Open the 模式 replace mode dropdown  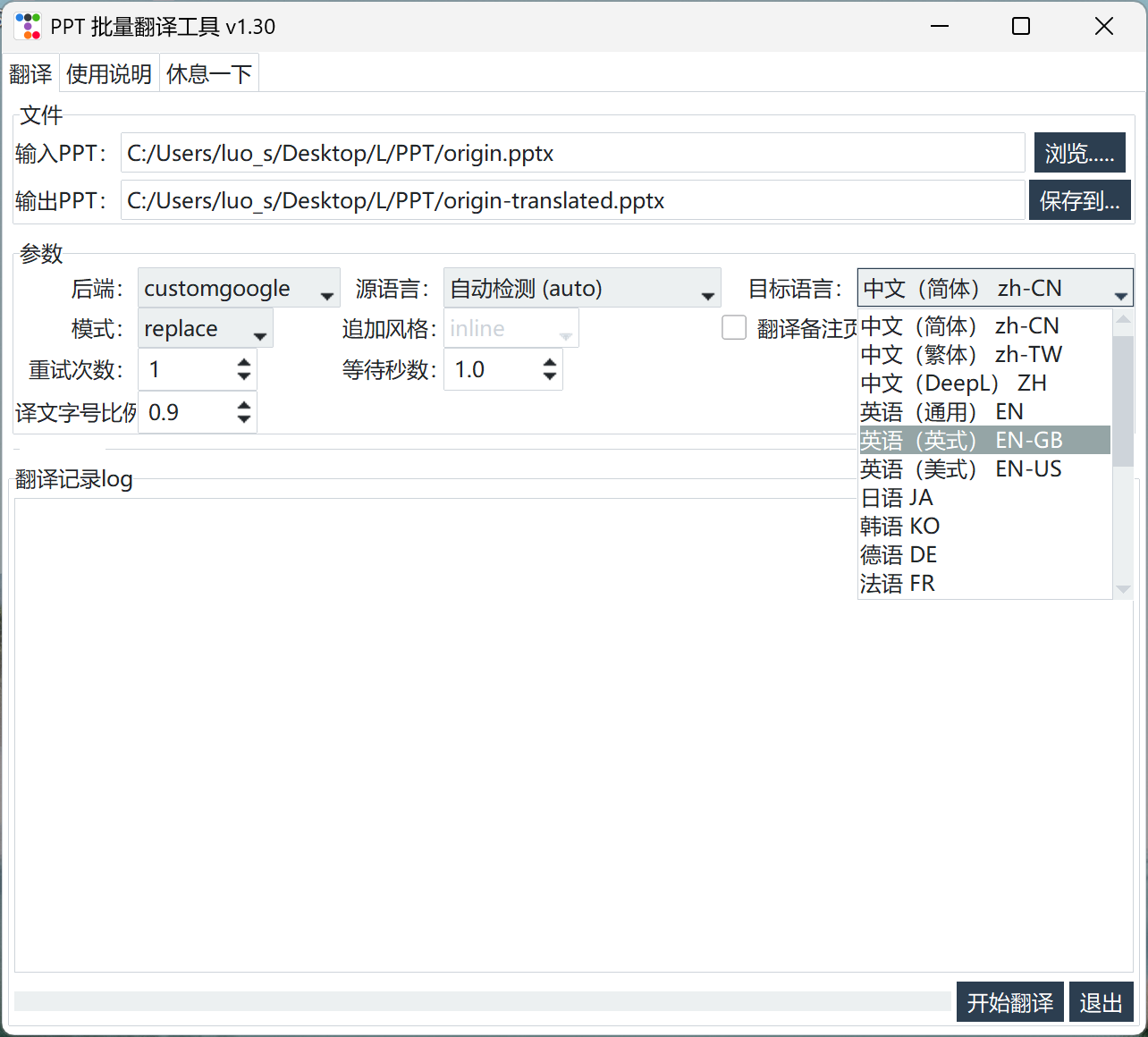point(206,329)
